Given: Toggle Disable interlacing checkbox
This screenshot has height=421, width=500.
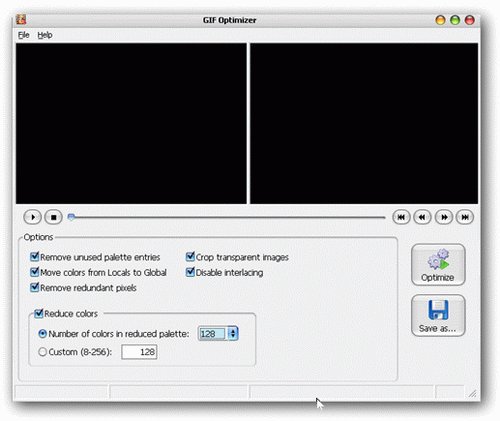Looking at the screenshot, I should [190, 272].
